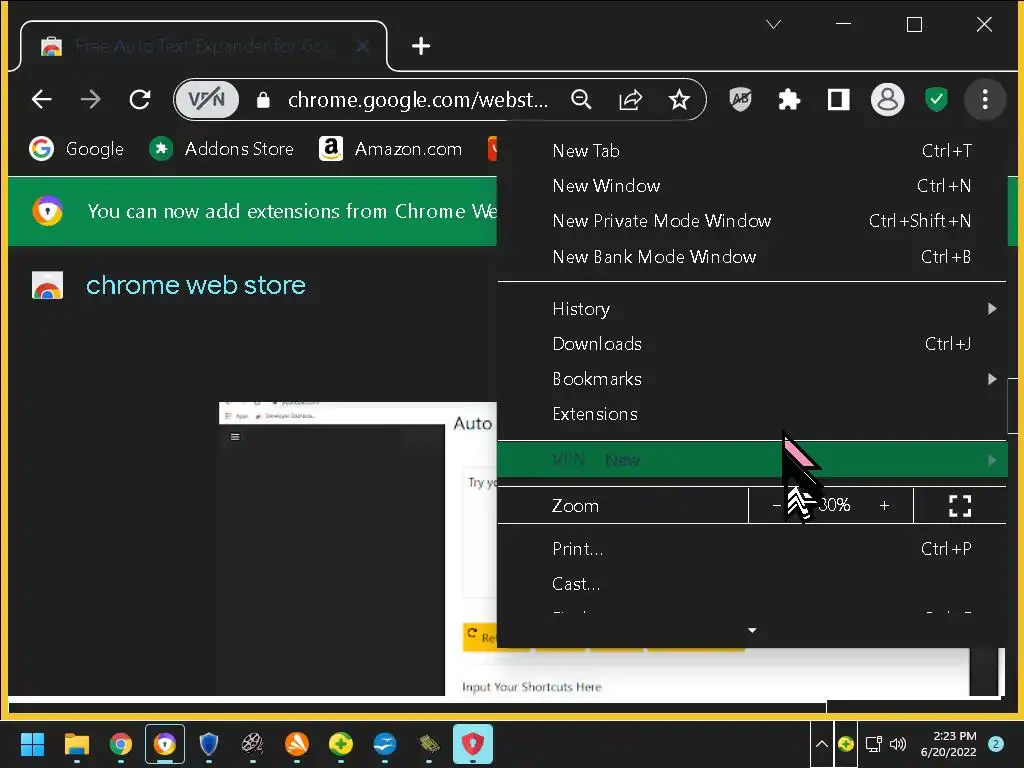
Task: Click the green security shield checkmark icon
Action: click(x=936, y=99)
